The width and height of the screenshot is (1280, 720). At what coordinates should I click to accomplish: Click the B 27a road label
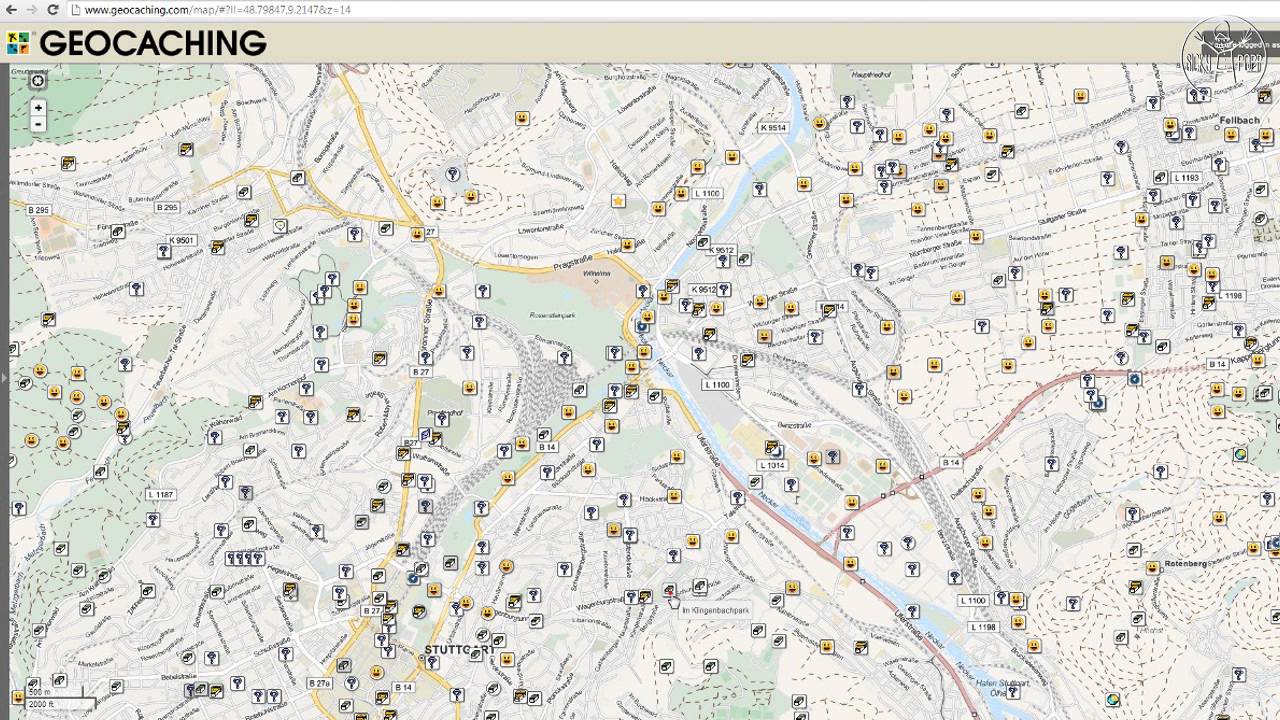pos(320,683)
